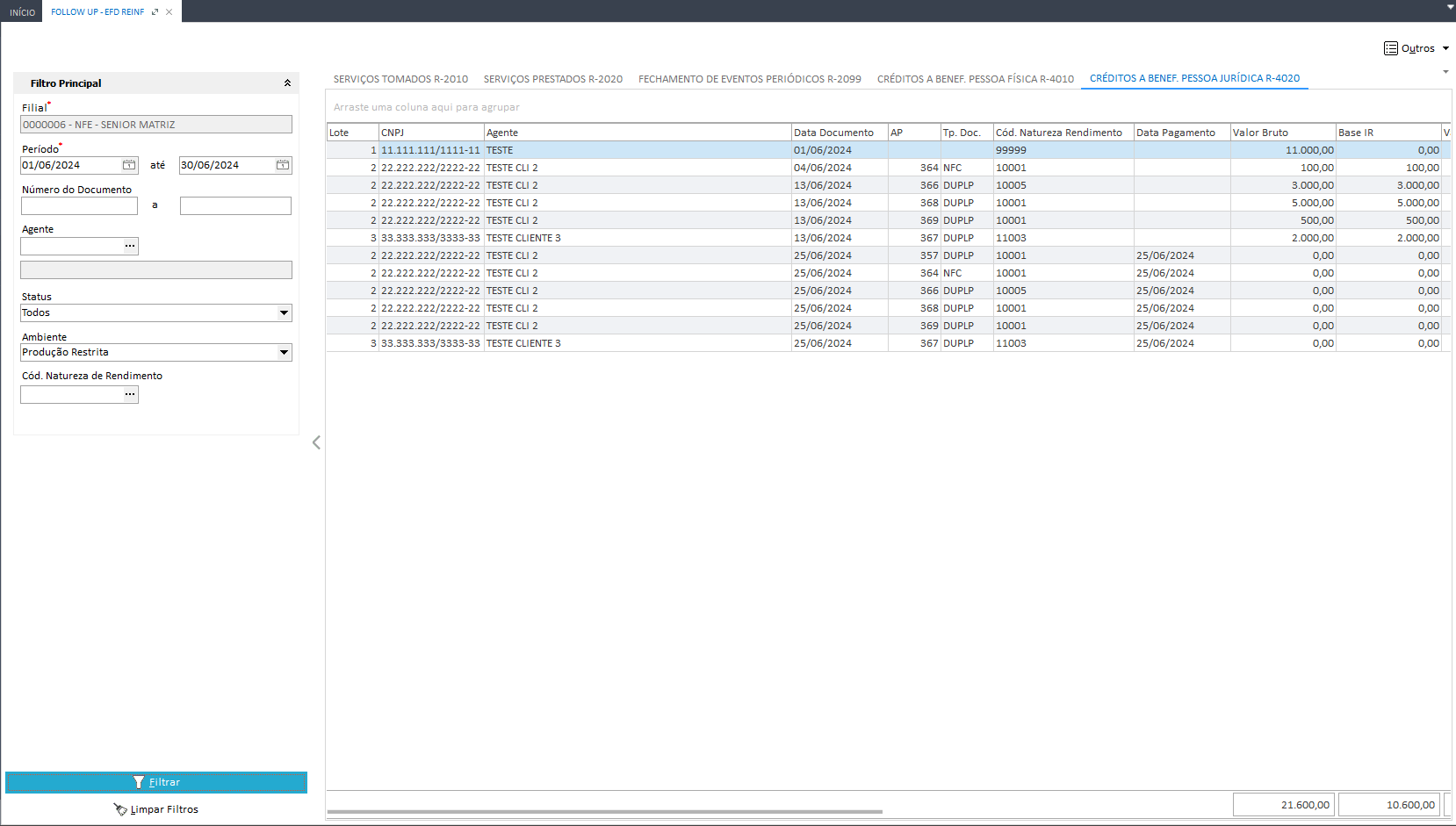Select Créditos a Benef. Pessoa Jurídica R-4020 tab

pos(1194,78)
